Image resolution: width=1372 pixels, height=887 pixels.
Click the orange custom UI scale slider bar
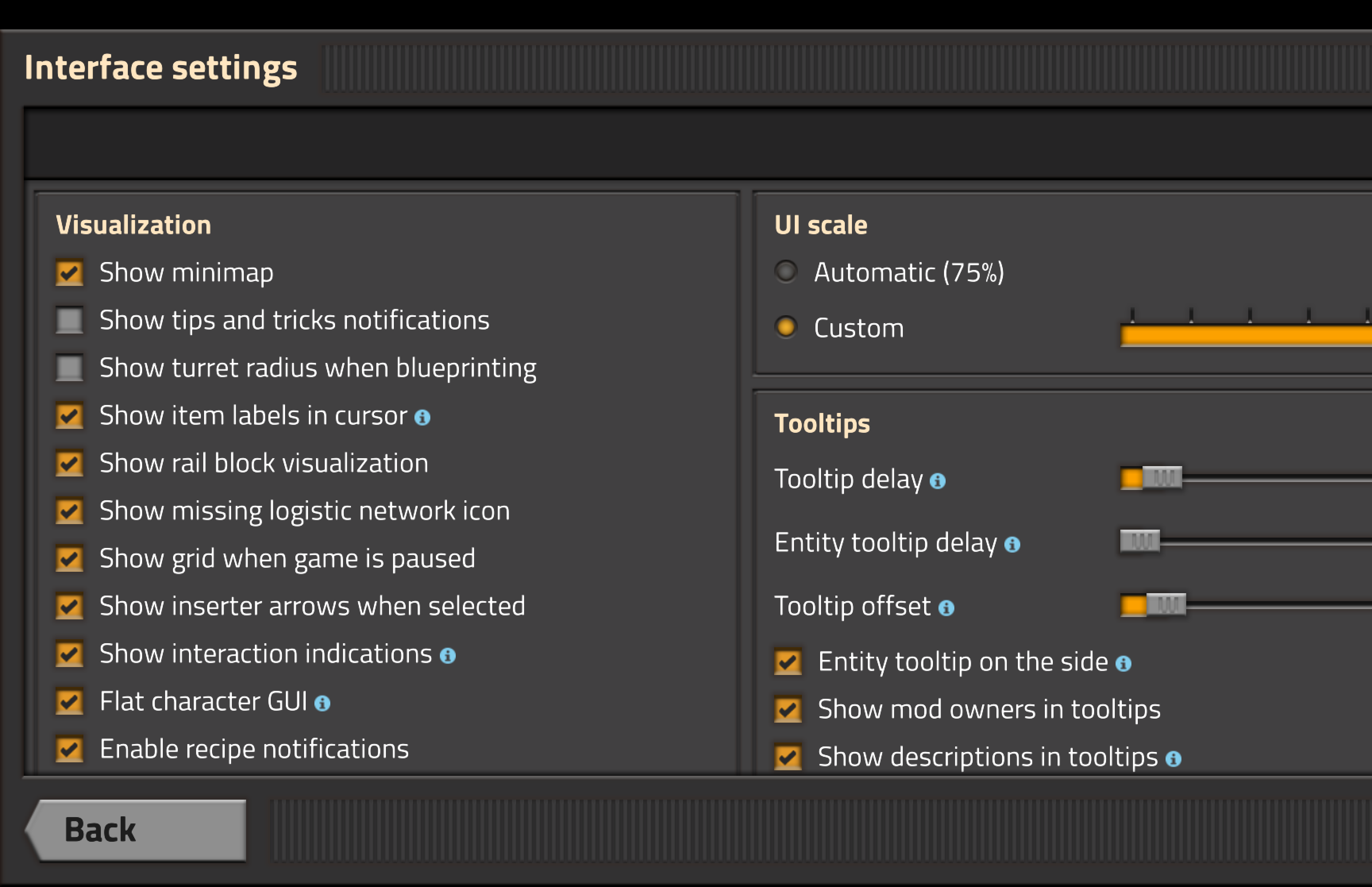click(x=1244, y=335)
